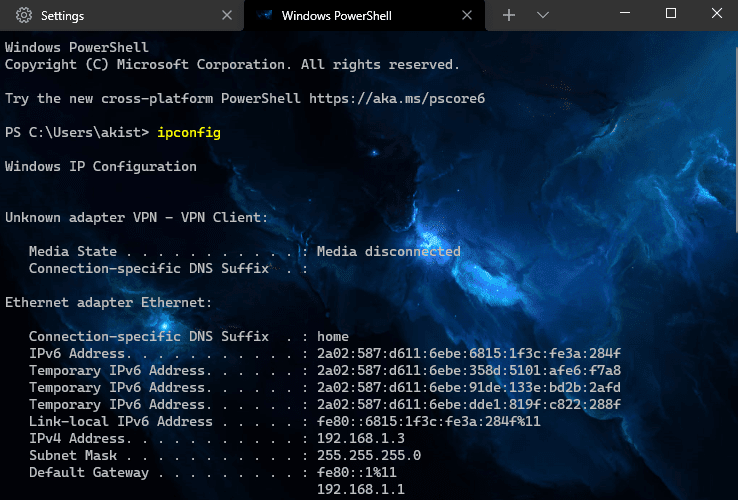
Task: Click the temporary IPv6 address ending 2afd
Action: 469,387
